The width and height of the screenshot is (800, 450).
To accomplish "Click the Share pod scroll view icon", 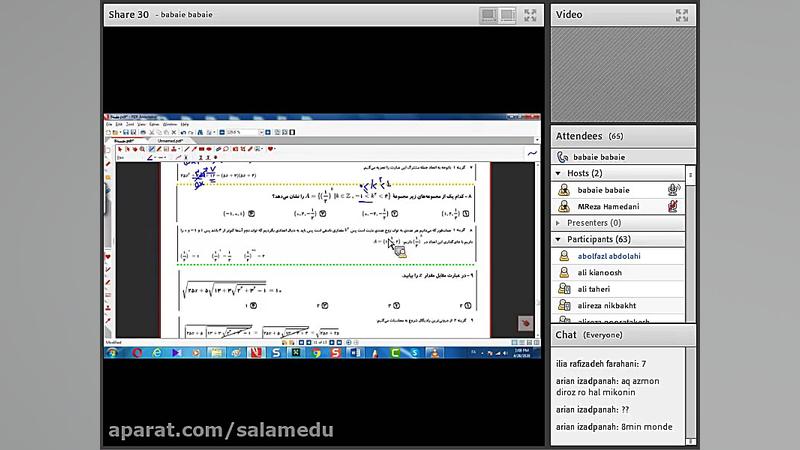I will tap(507, 15).
